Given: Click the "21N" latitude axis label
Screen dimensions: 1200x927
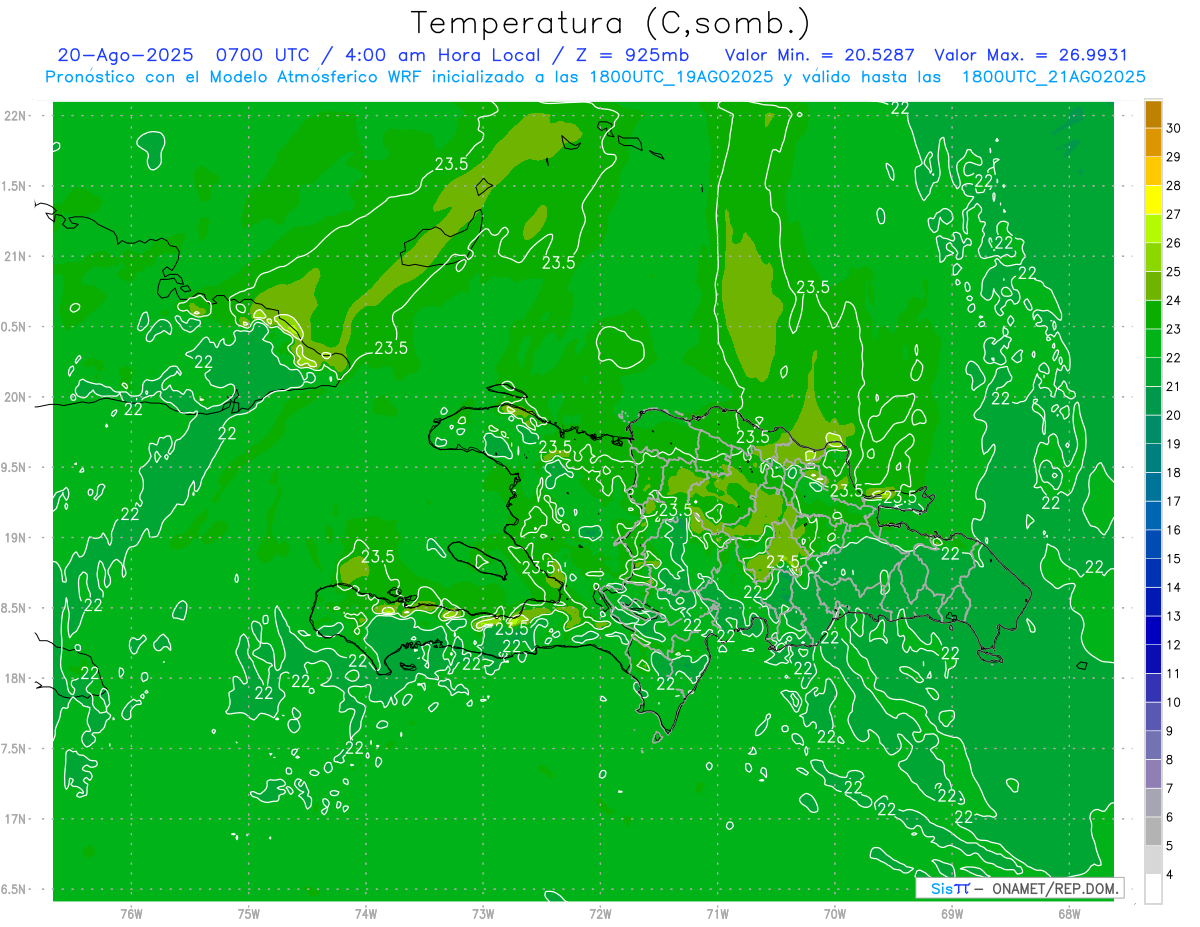Looking at the screenshot, I should pyautogui.click(x=15, y=257).
